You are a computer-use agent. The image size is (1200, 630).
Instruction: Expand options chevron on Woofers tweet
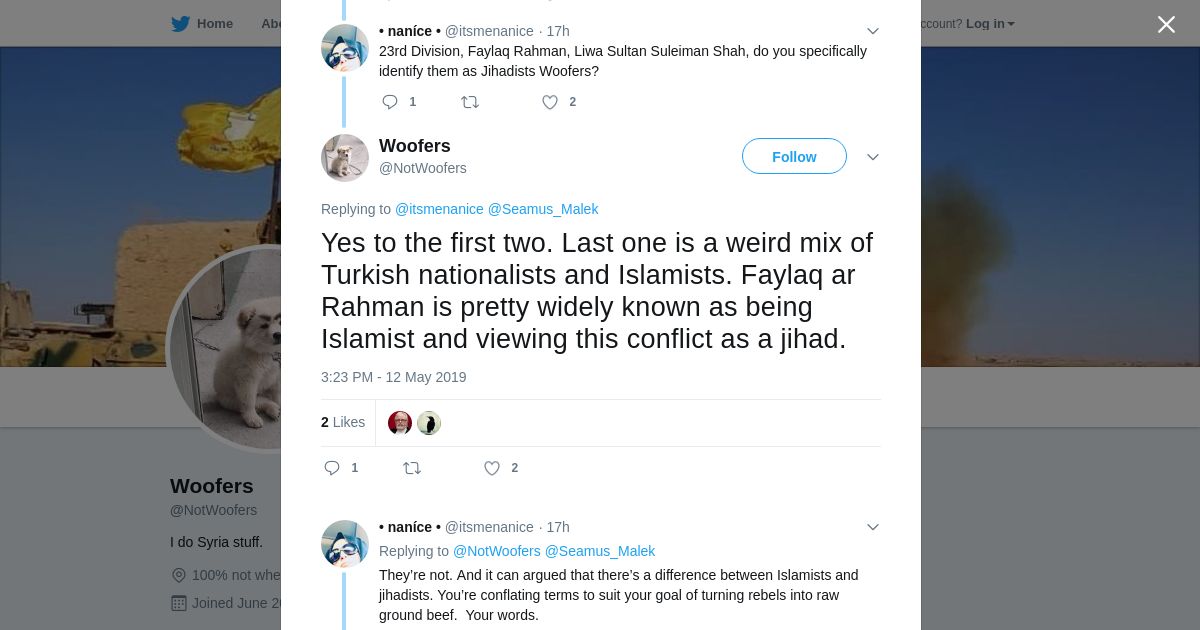point(873,157)
